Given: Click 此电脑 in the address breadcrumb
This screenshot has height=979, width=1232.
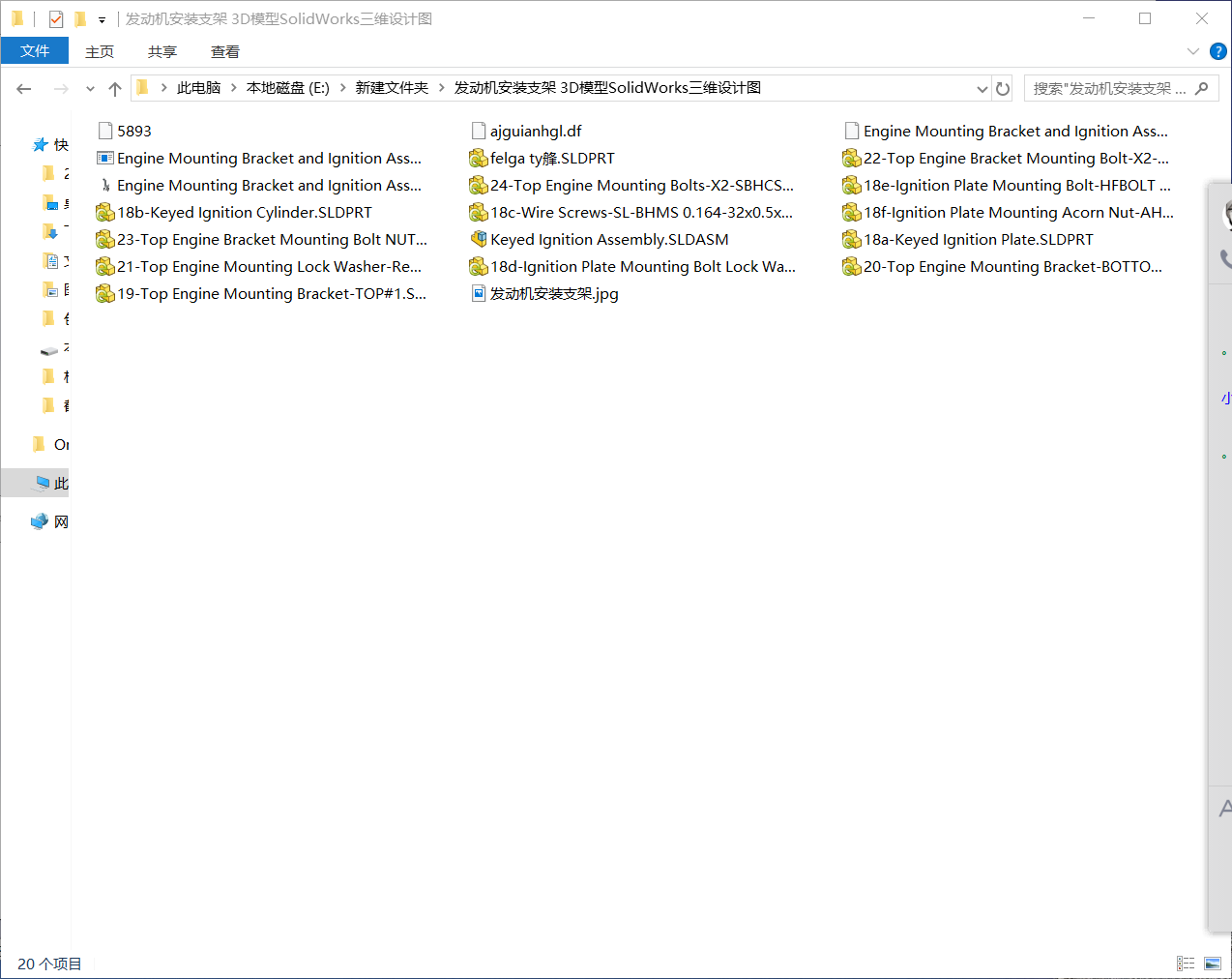Looking at the screenshot, I should pyautogui.click(x=198, y=88).
